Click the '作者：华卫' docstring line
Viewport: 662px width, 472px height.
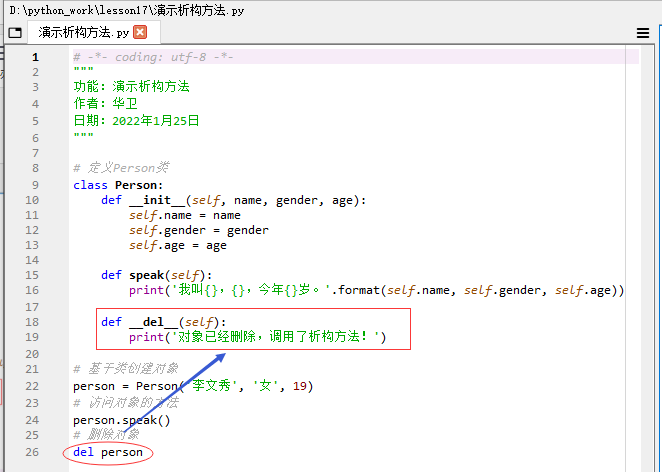[x=106, y=103]
